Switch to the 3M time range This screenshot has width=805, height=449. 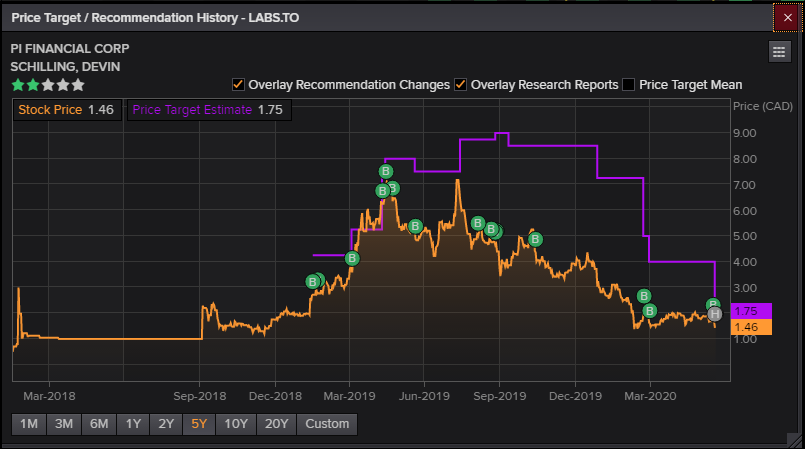click(x=64, y=424)
